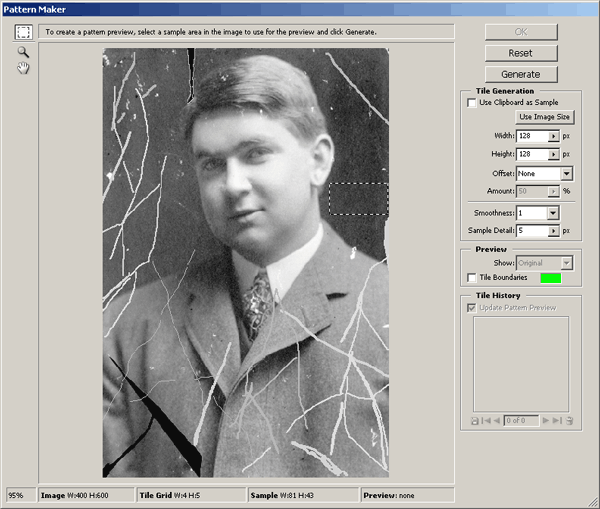The image size is (600, 509).
Task: Click the delete tile trash icon
Action: tap(569, 421)
